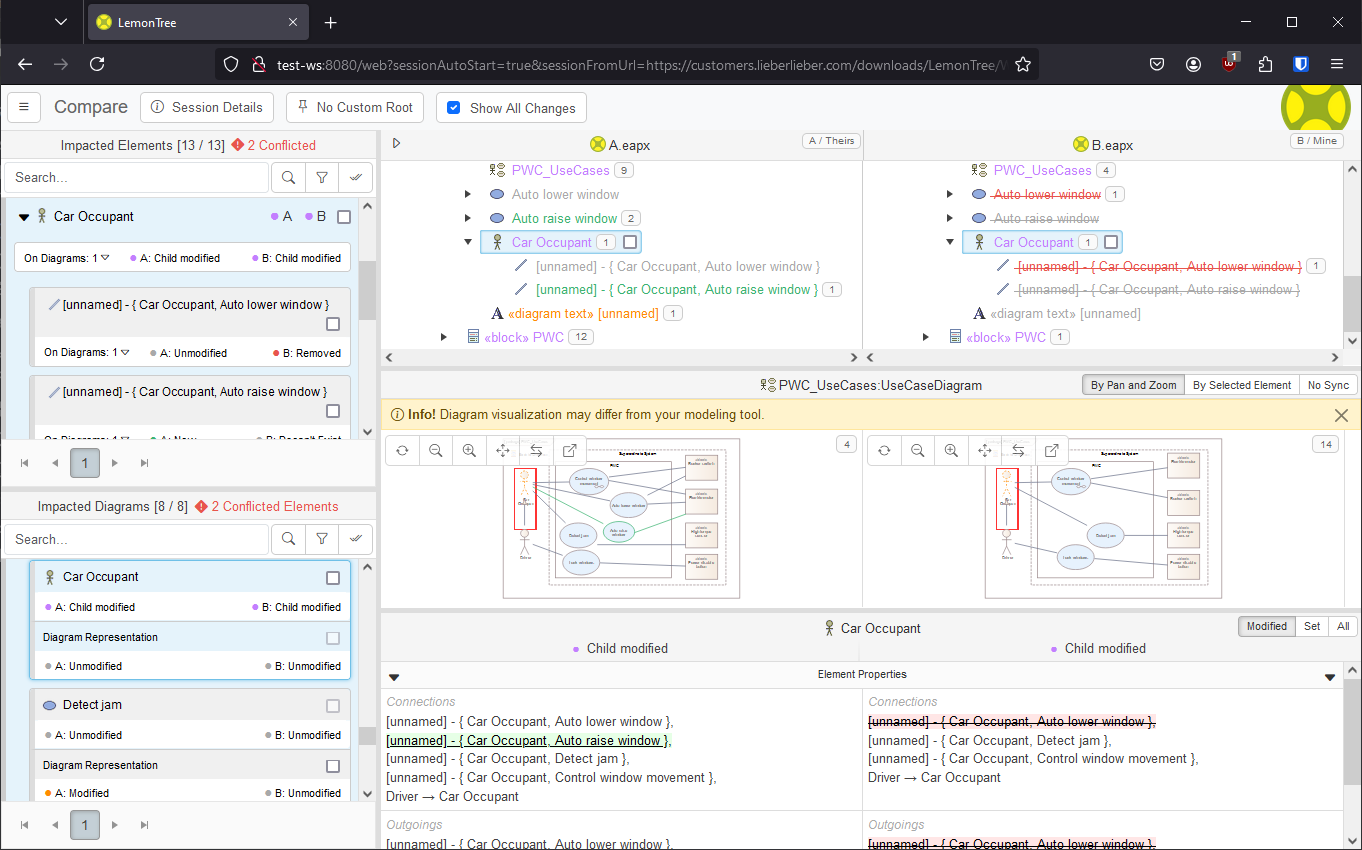
Task: Check Detect jam Diagram Representation checkbox
Action: pyautogui.click(x=333, y=766)
